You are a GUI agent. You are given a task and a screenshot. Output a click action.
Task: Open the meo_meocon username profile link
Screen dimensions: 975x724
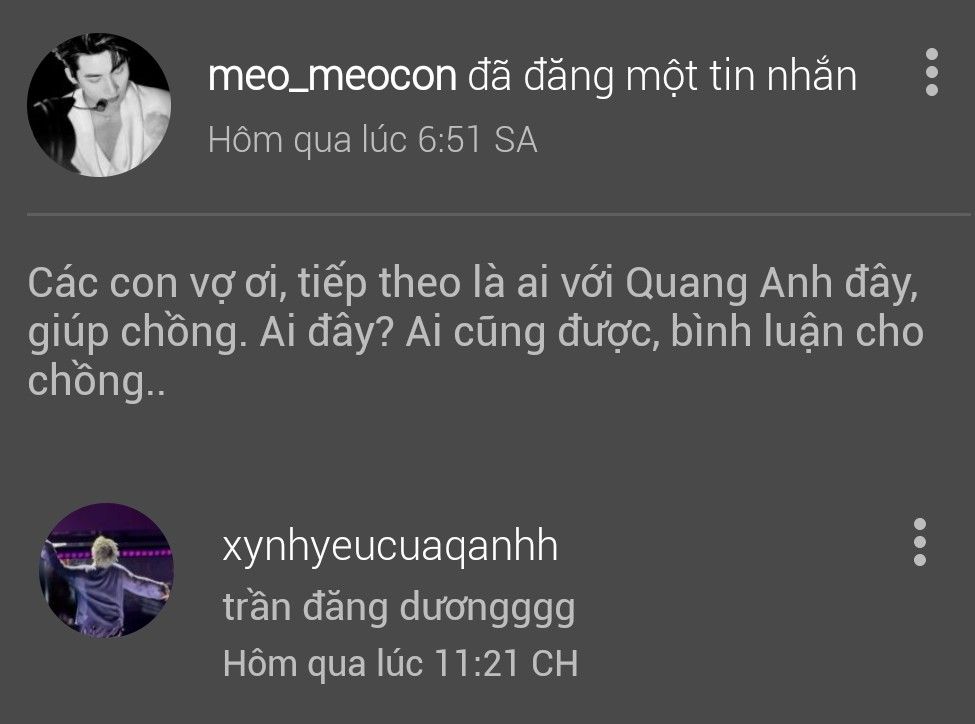332,76
